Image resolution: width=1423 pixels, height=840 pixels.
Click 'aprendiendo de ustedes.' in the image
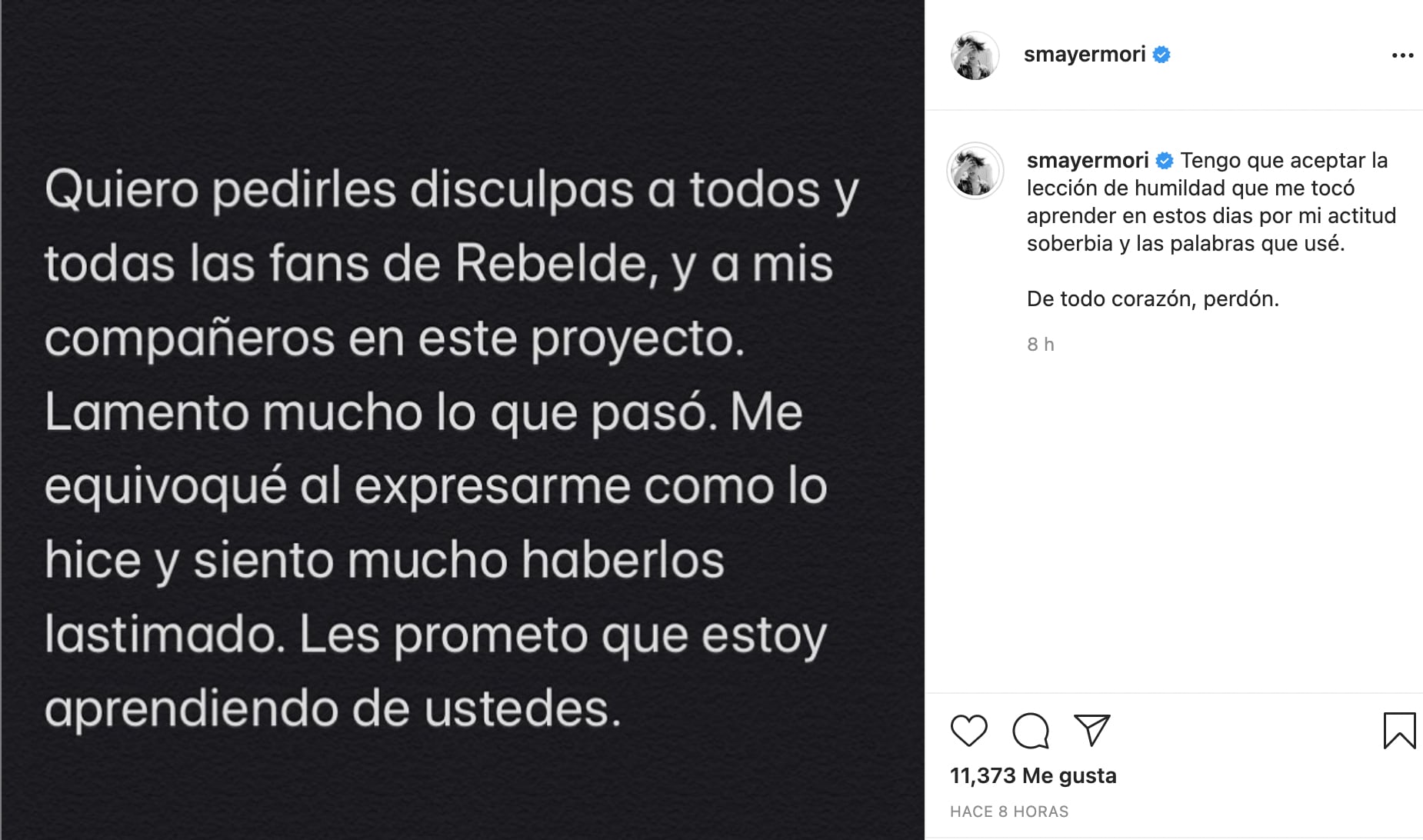click(x=332, y=708)
